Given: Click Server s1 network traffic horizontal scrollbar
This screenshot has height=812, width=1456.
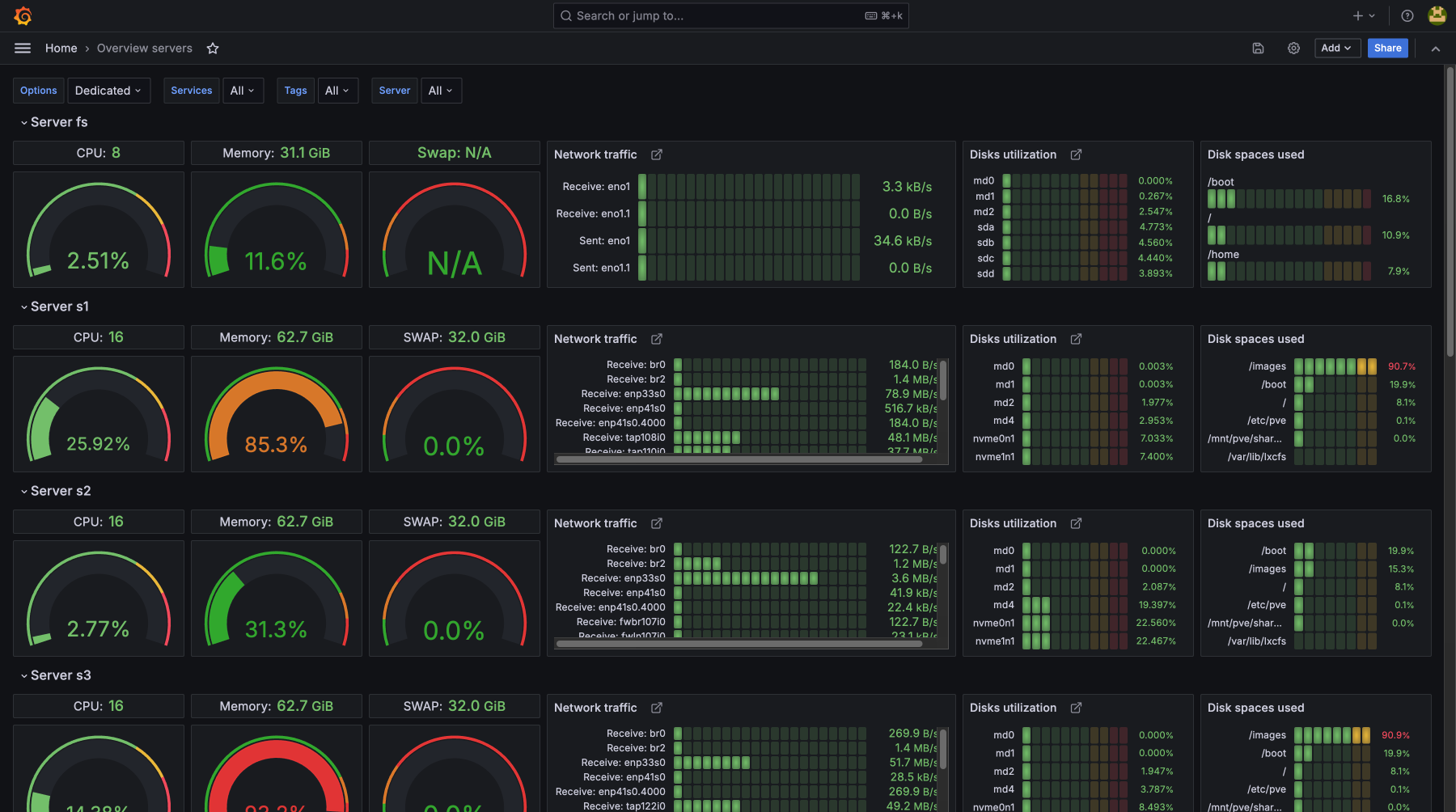Looking at the screenshot, I should [739, 459].
